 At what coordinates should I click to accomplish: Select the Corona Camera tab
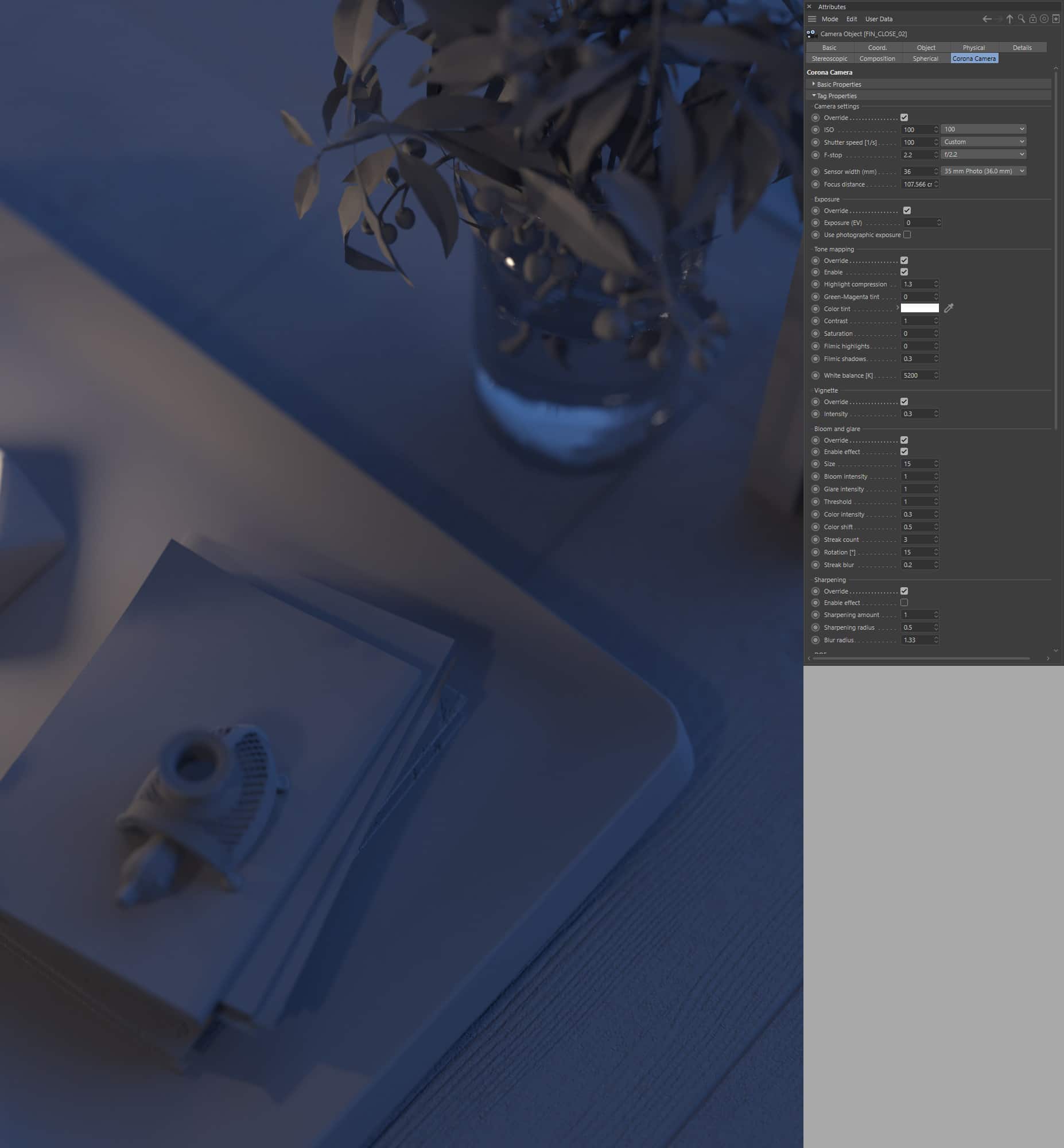[973, 59]
